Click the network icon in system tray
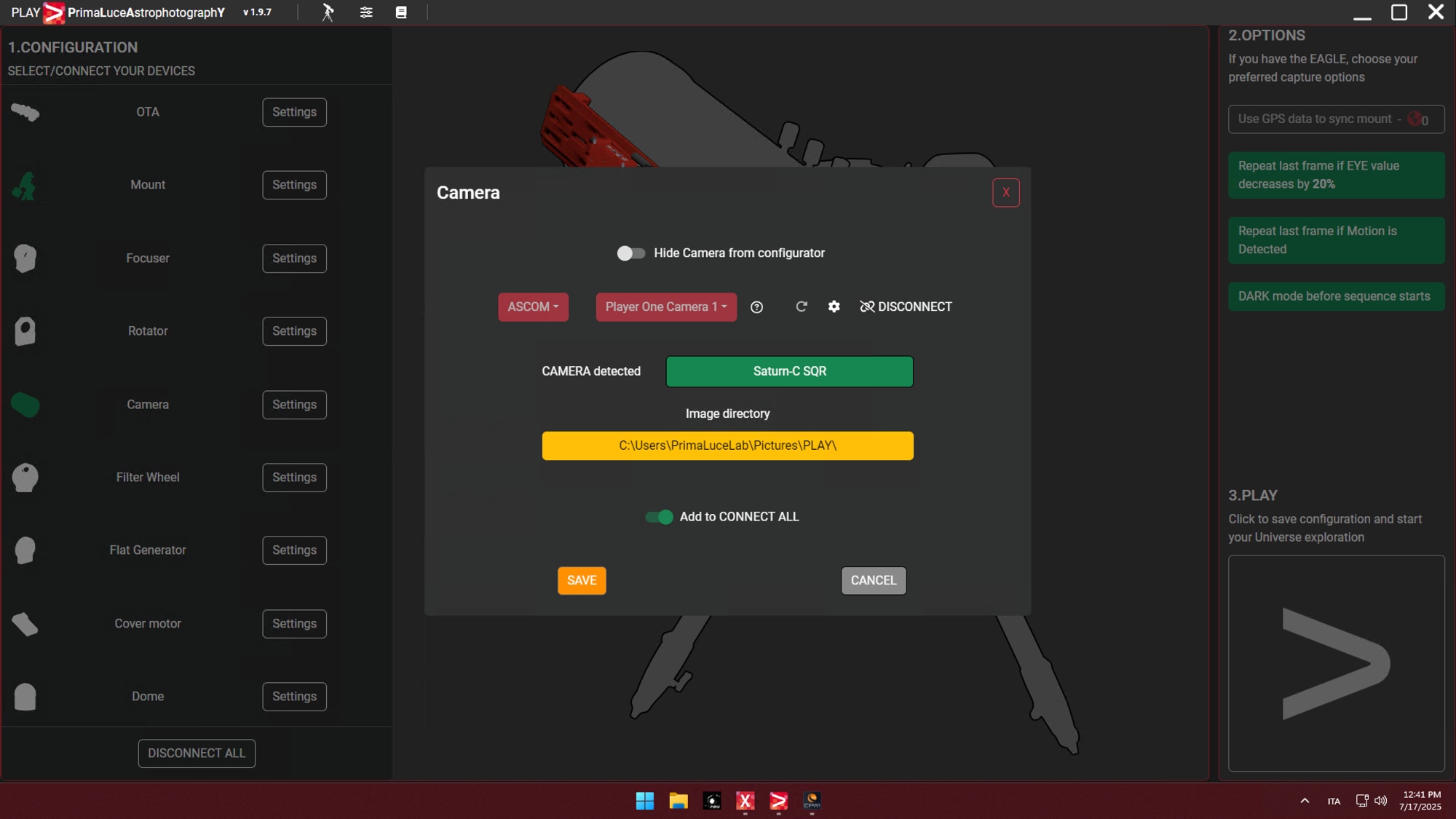 [1361, 801]
